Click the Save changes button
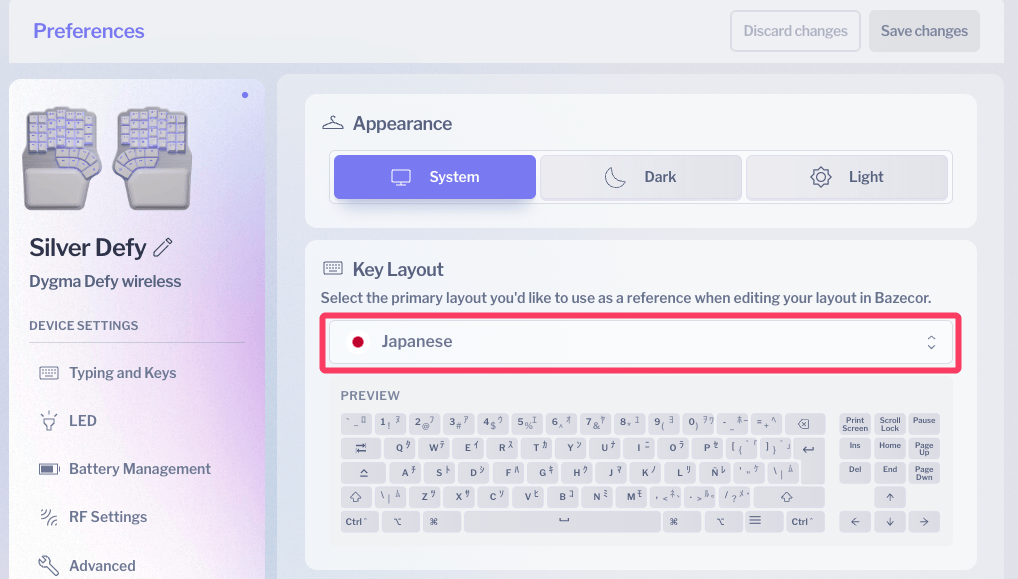Viewport: 1018px width, 579px height. 924,31
